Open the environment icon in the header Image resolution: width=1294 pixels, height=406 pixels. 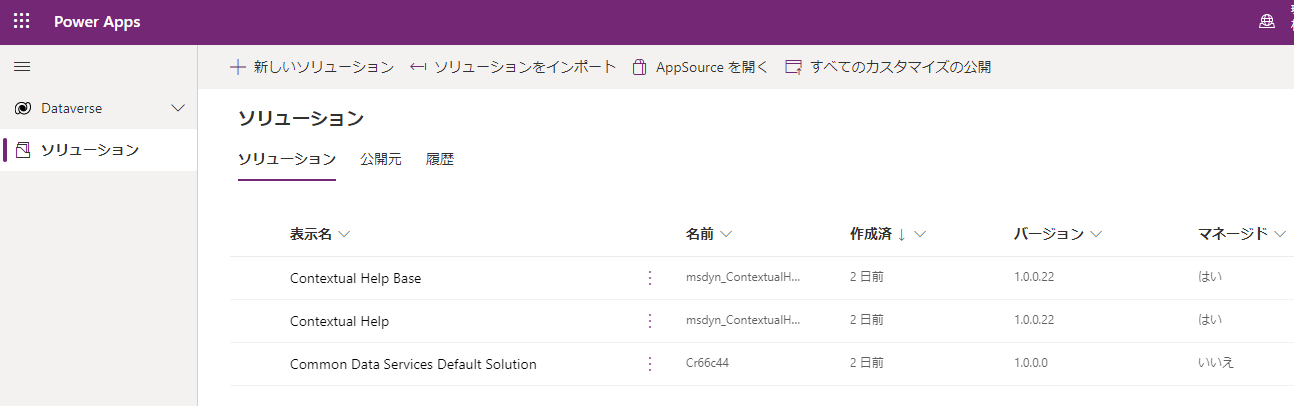coord(1267,22)
